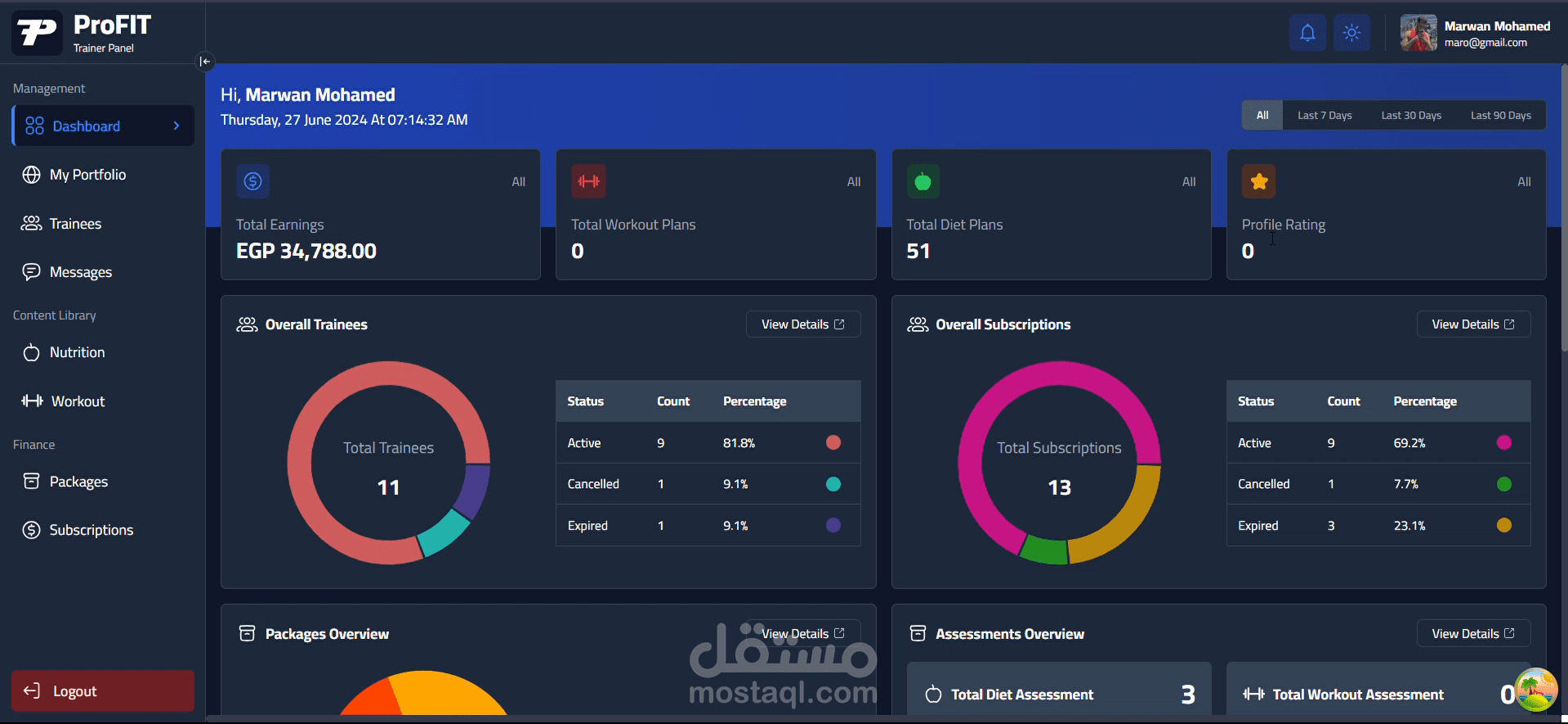Select the Last 90 Days filter
Image resolution: width=1568 pixels, height=724 pixels.
pyautogui.click(x=1501, y=115)
